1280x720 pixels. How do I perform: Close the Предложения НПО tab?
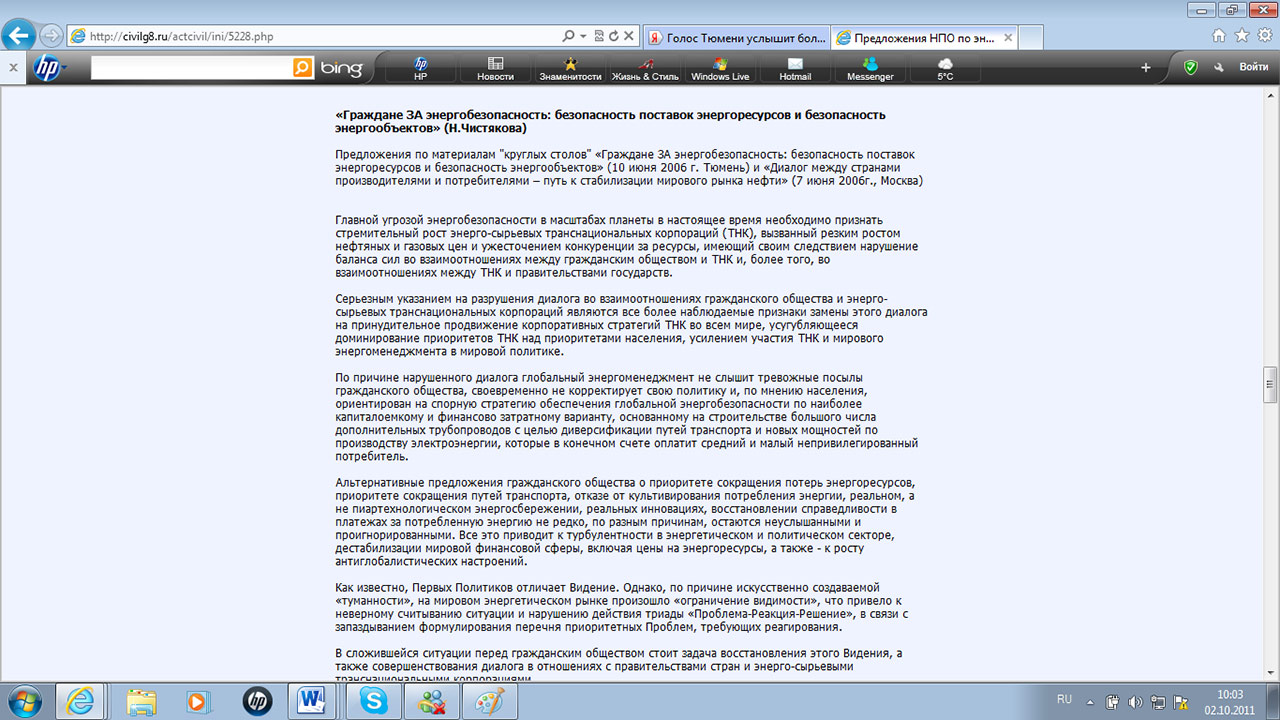point(1007,38)
